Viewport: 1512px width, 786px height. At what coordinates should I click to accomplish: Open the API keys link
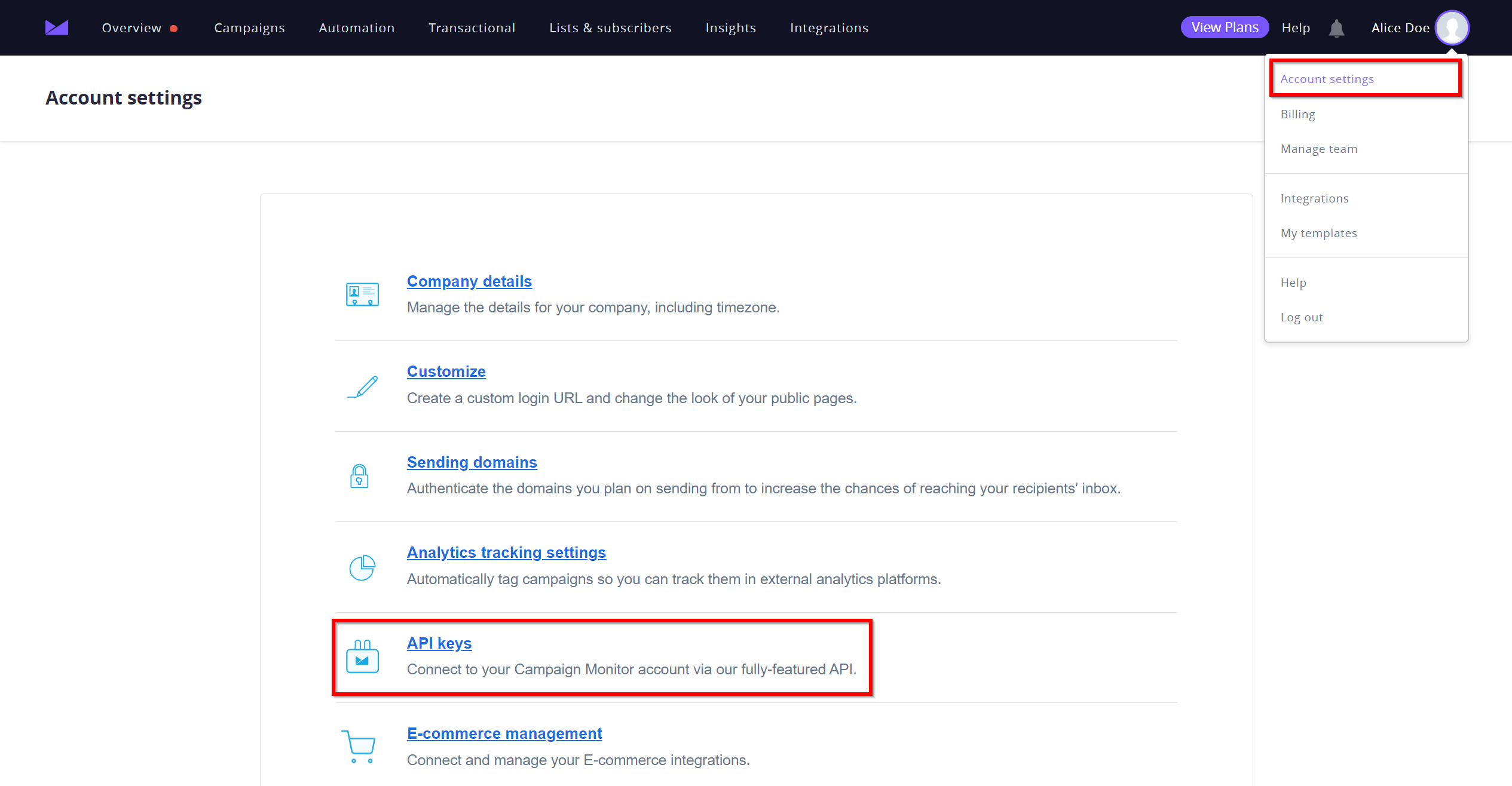coord(439,643)
